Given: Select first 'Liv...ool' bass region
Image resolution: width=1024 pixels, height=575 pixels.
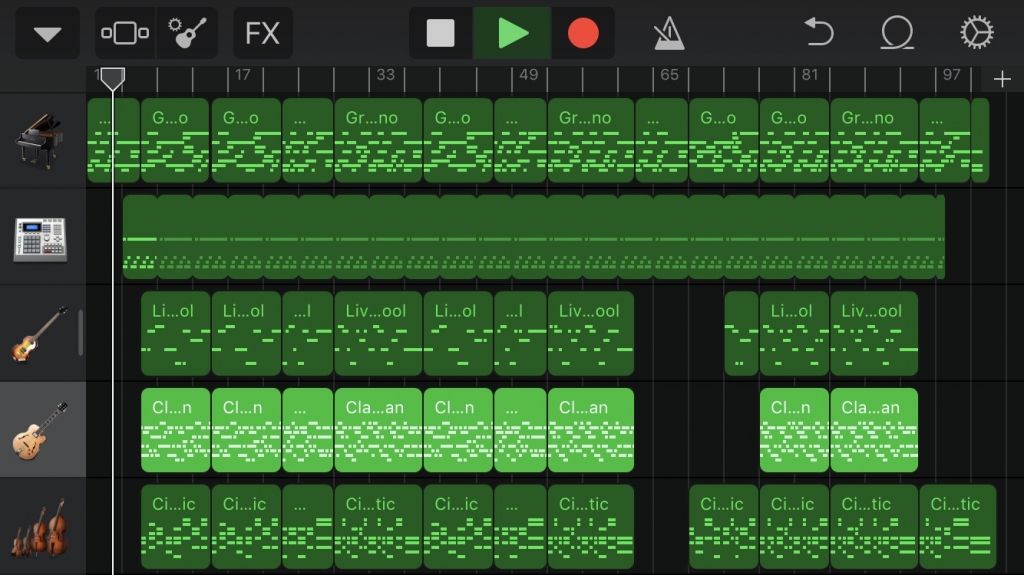Looking at the screenshot, I should (378, 333).
